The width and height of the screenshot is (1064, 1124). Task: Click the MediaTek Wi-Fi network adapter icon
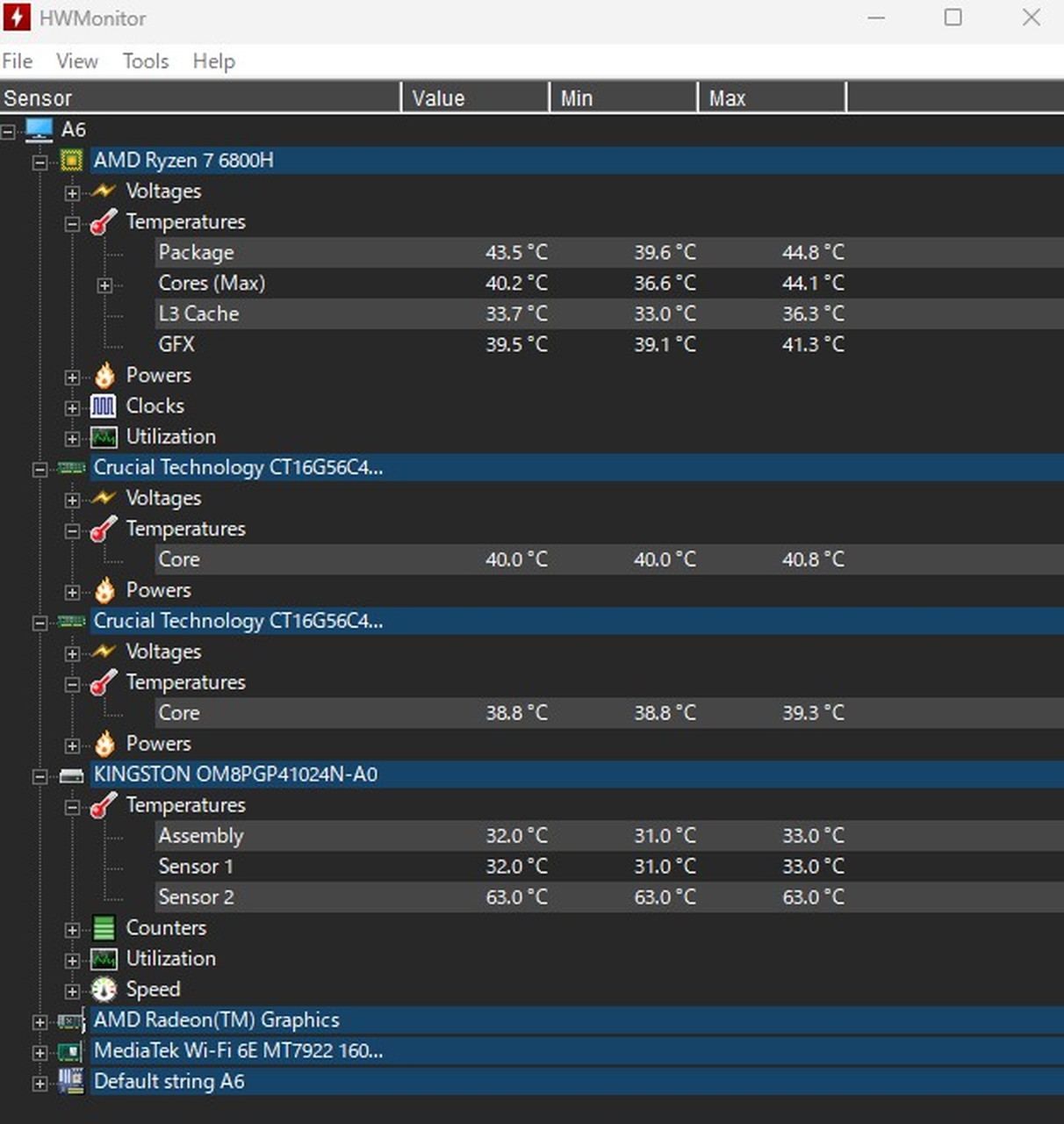pyautogui.click(x=71, y=1051)
